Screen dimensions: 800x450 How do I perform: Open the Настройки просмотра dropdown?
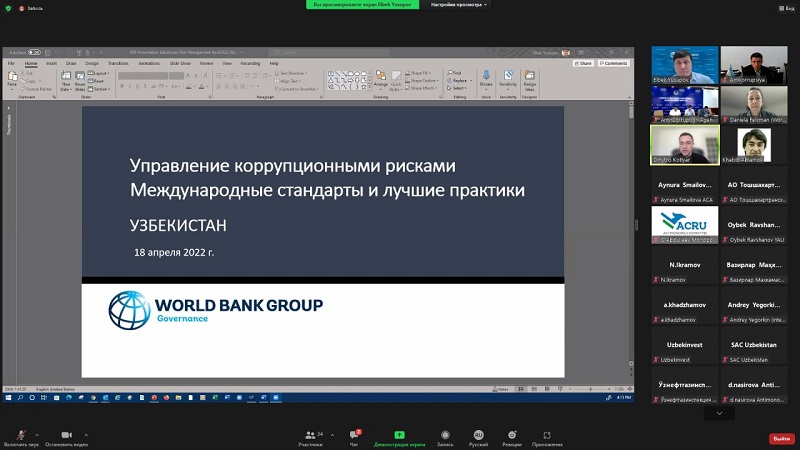[460, 5]
